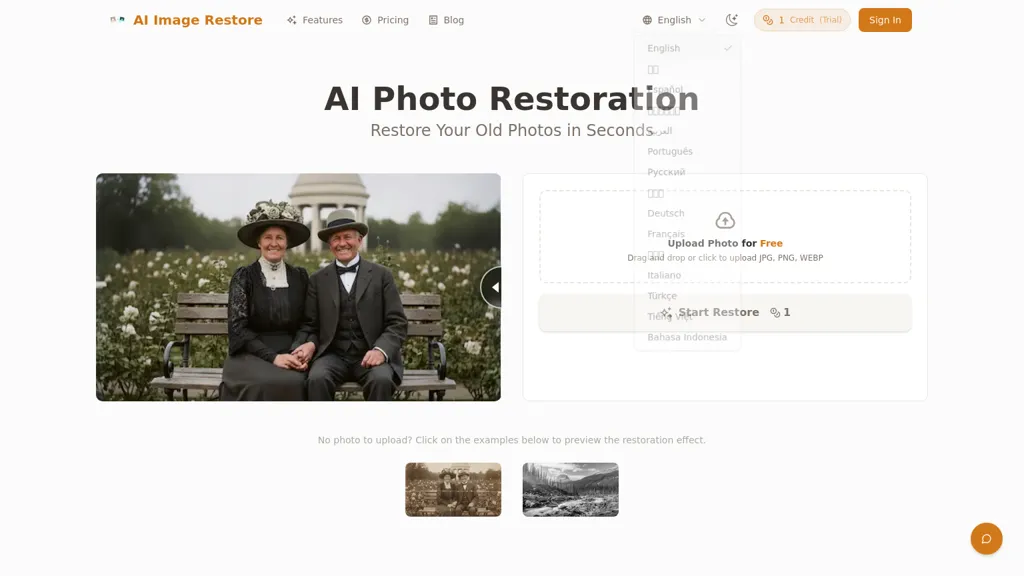The height and width of the screenshot is (576, 1024).
Task: Preview the black-and-white mountain landscape example
Action: pos(570,490)
